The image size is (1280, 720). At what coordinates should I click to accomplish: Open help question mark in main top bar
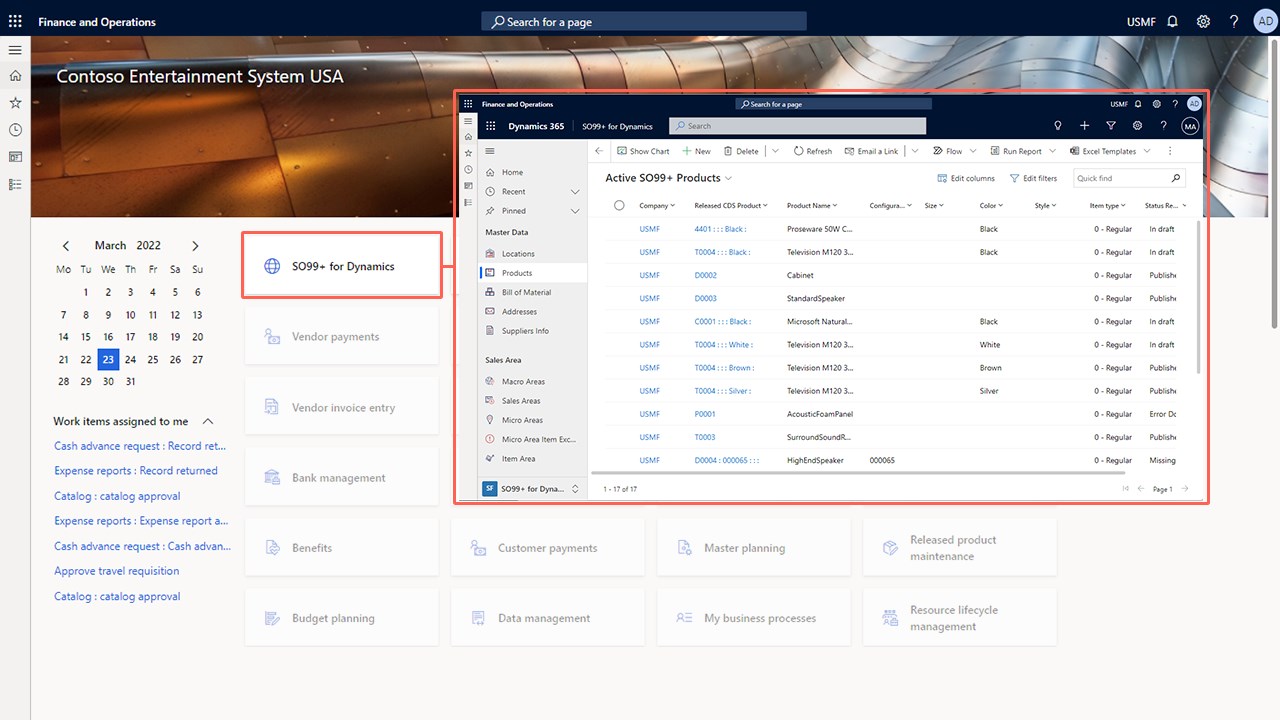pos(1234,21)
